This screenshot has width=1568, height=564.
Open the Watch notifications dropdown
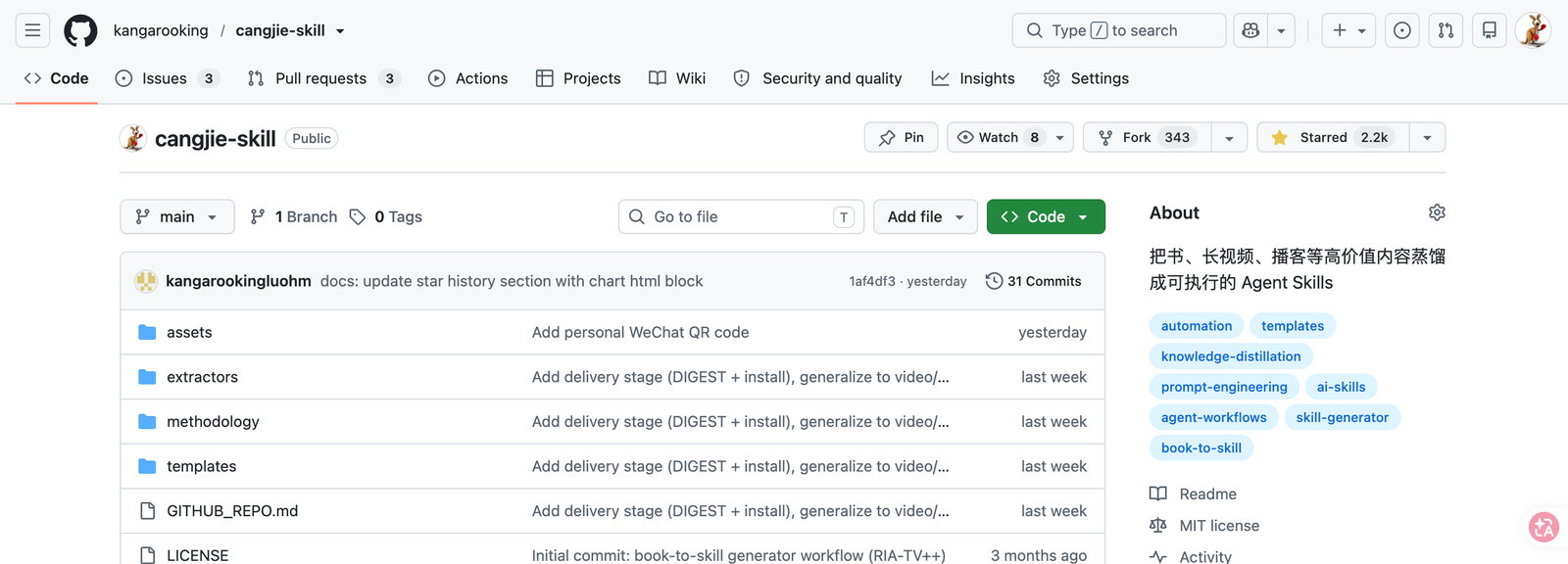click(1009, 137)
